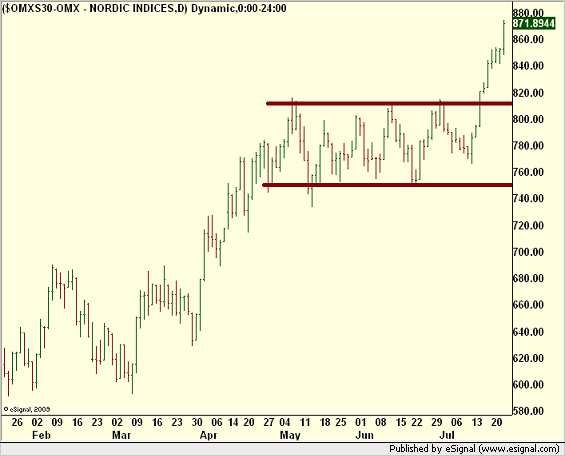Click the 'eSignal, 2009' copyright text

point(27,410)
